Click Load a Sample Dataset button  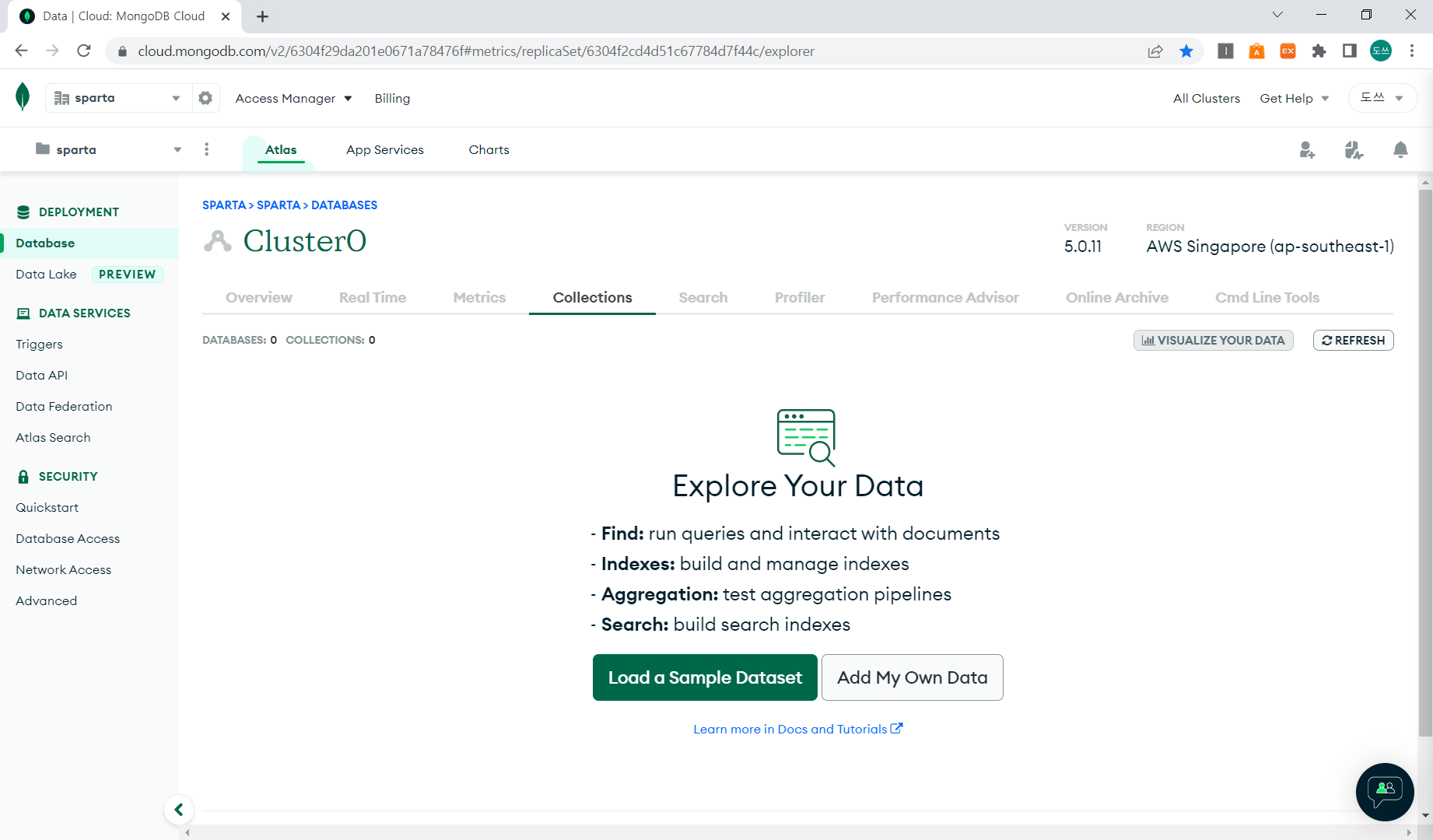coord(705,677)
